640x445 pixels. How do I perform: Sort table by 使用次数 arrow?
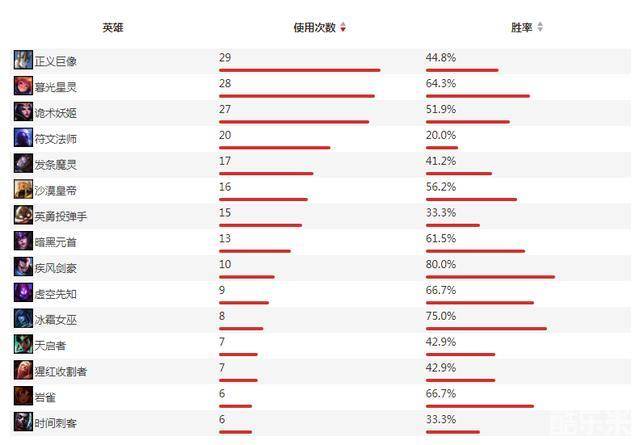(x=343, y=28)
